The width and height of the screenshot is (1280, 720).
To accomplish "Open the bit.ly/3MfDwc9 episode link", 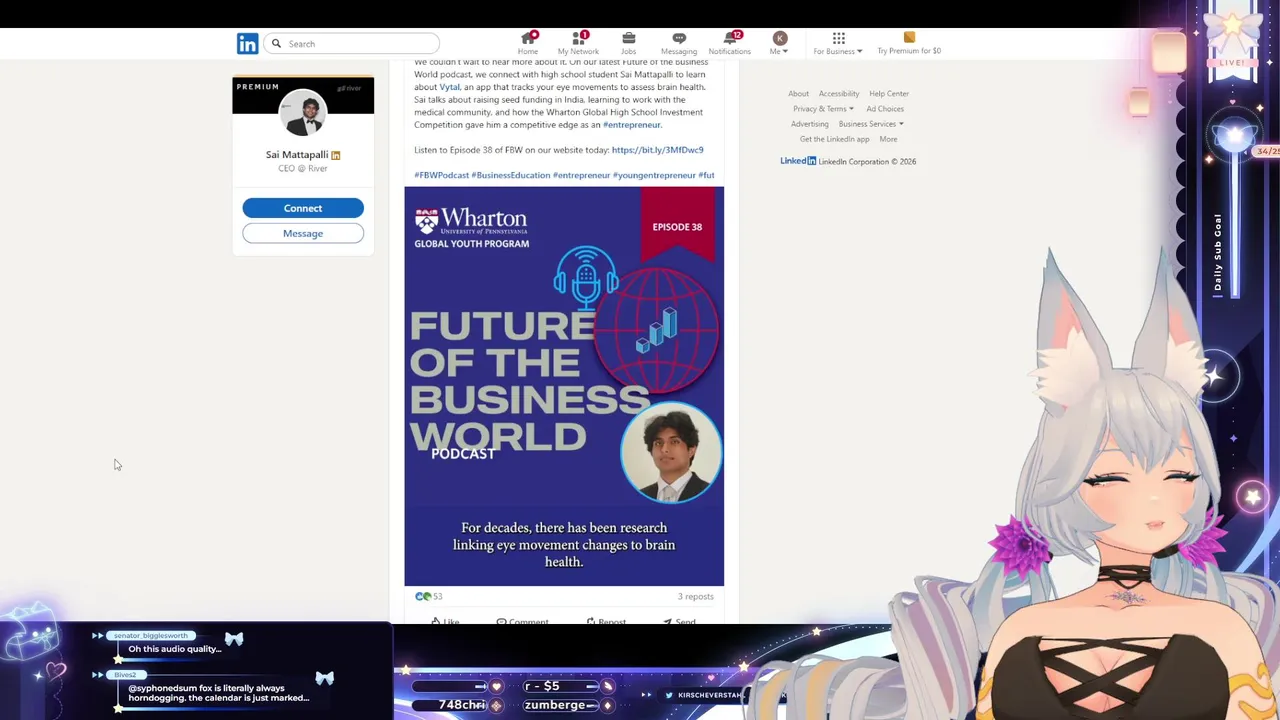I will [657, 150].
